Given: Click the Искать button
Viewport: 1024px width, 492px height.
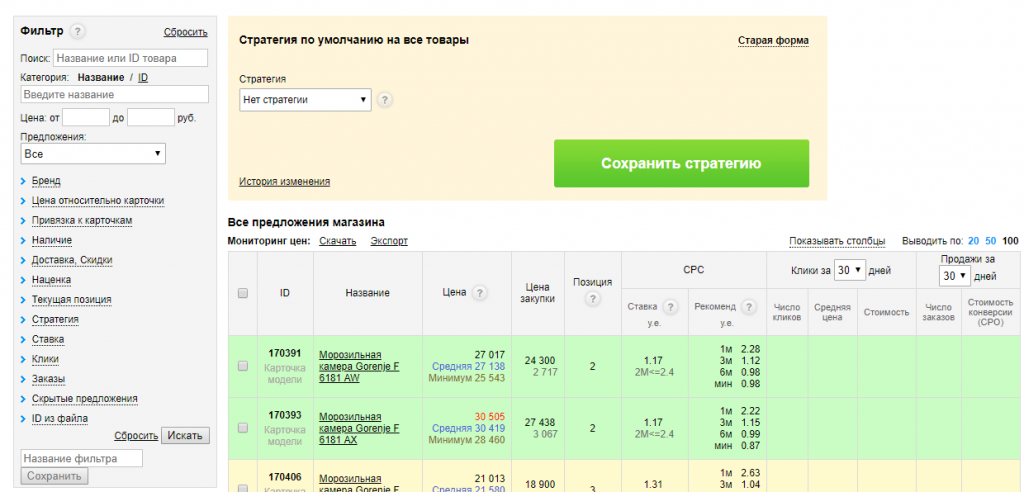Looking at the screenshot, I should pyautogui.click(x=185, y=435).
